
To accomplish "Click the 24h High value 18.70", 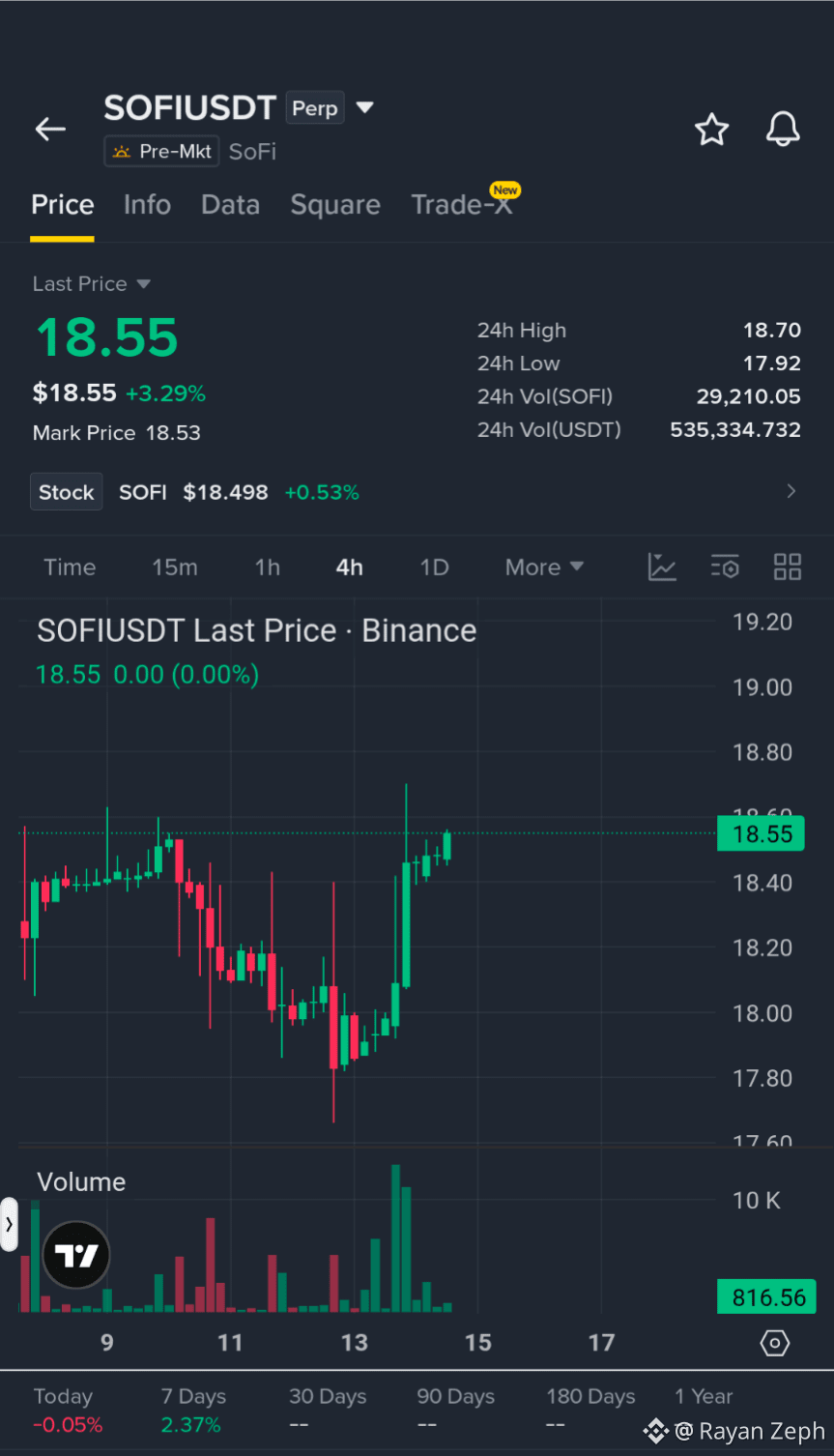I will click(x=772, y=331).
